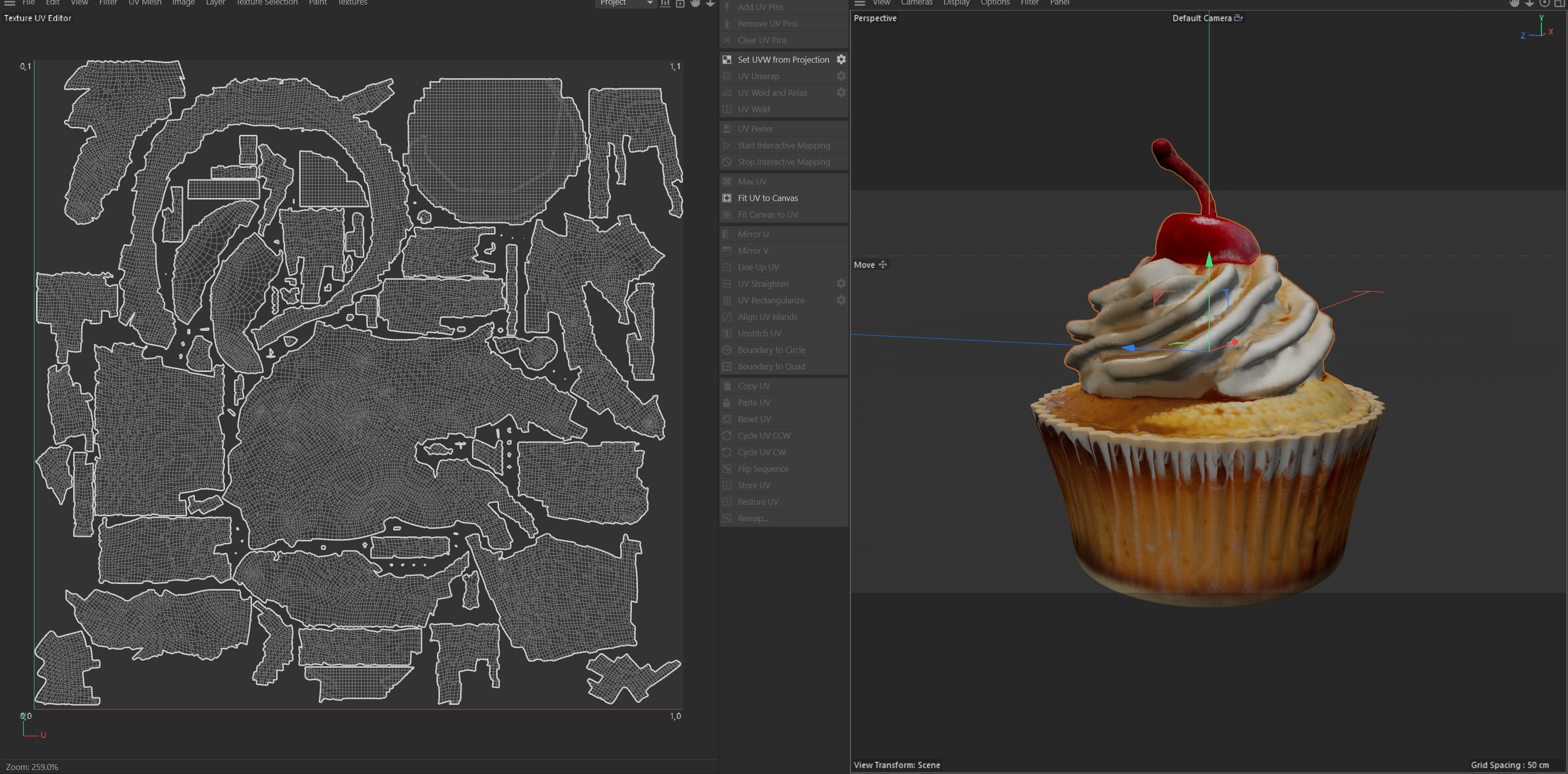Click the Move tool crosshair icon

click(x=882, y=265)
